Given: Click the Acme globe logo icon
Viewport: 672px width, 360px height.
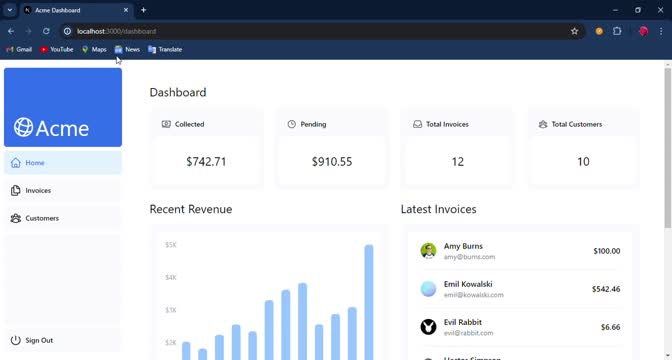Looking at the screenshot, I should [23, 127].
